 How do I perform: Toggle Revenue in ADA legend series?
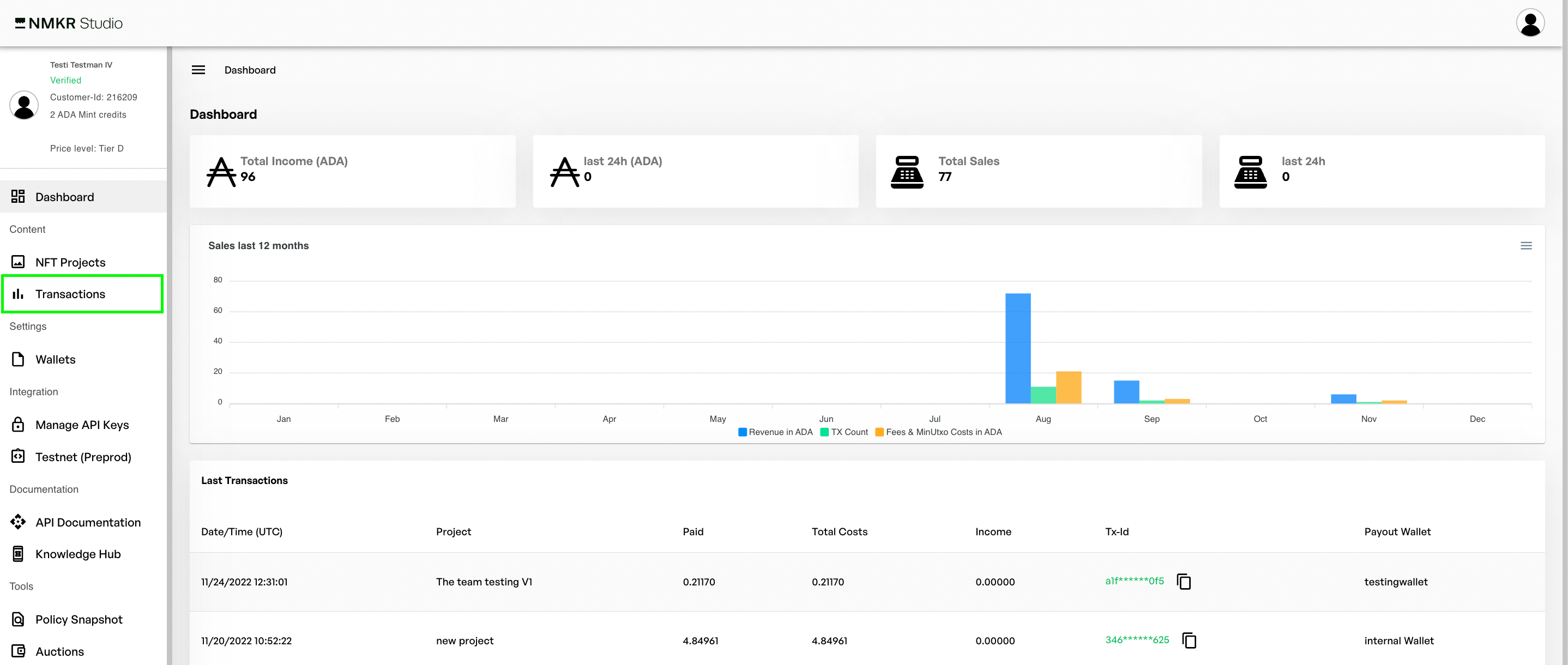[x=775, y=432]
